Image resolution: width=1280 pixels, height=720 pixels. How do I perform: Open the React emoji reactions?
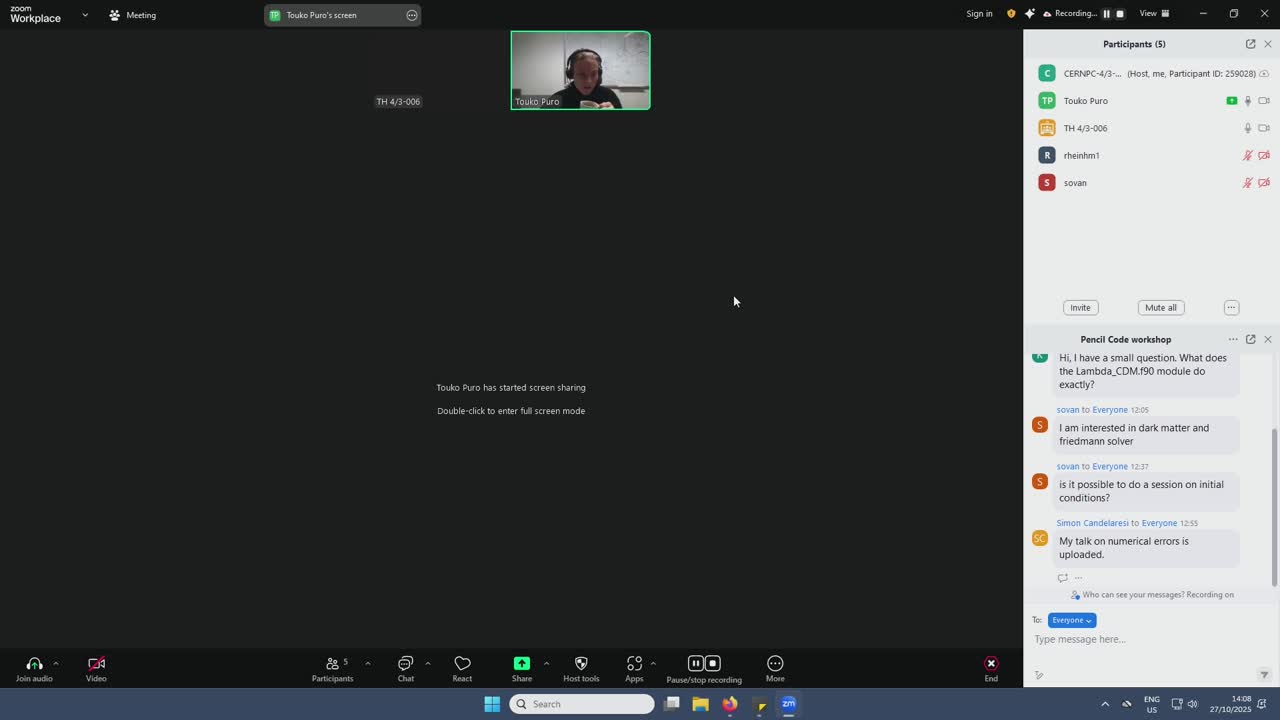click(x=462, y=664)
